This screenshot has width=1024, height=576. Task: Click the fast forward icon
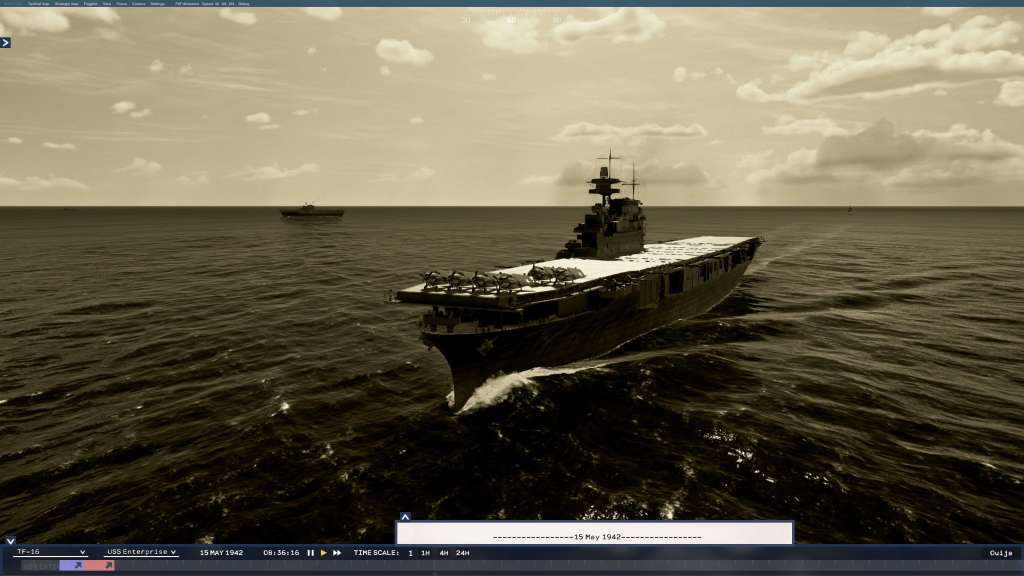337,553
